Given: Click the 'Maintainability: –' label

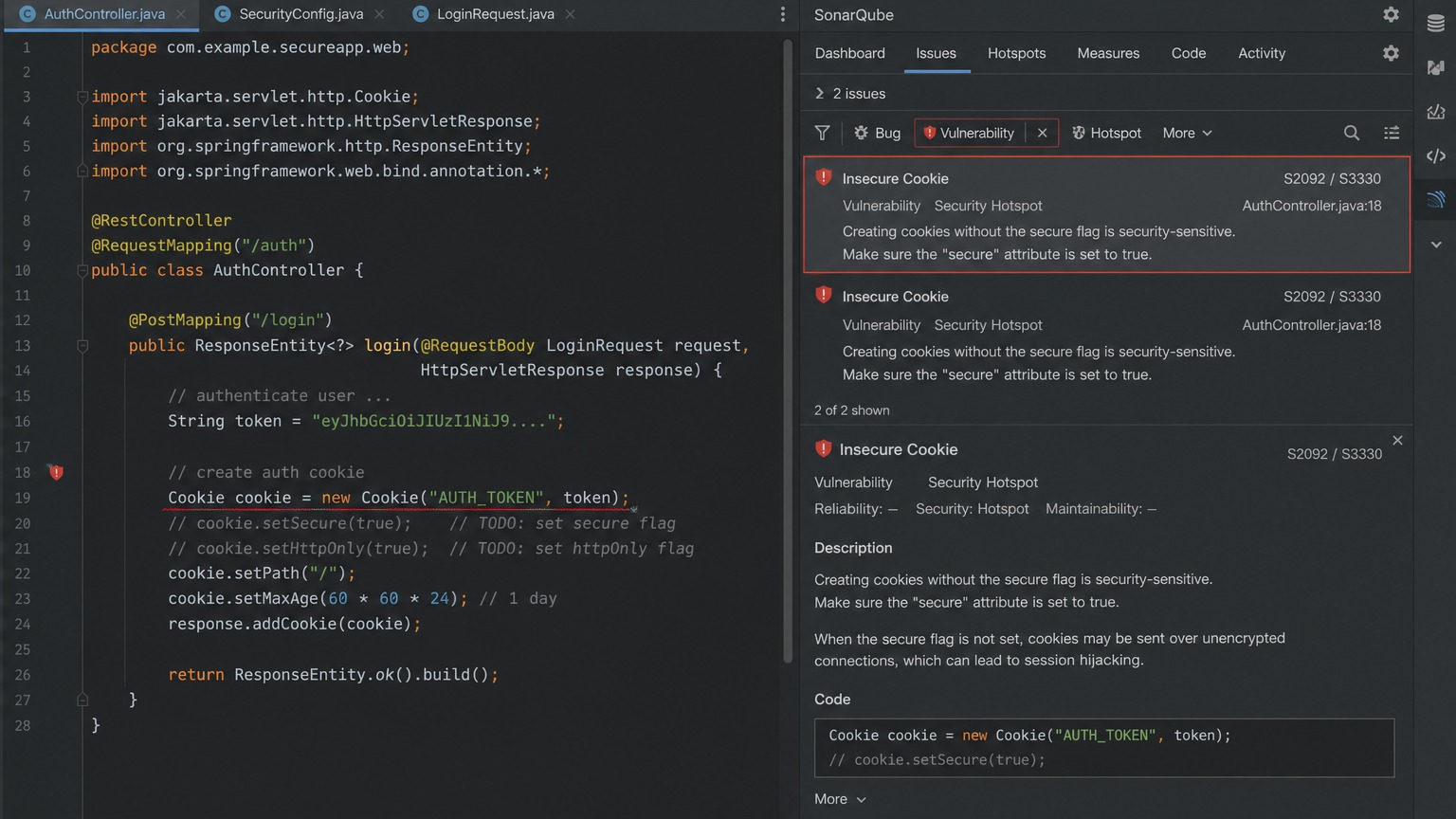Looking at the screenshot, I should tap(1101, 509).
